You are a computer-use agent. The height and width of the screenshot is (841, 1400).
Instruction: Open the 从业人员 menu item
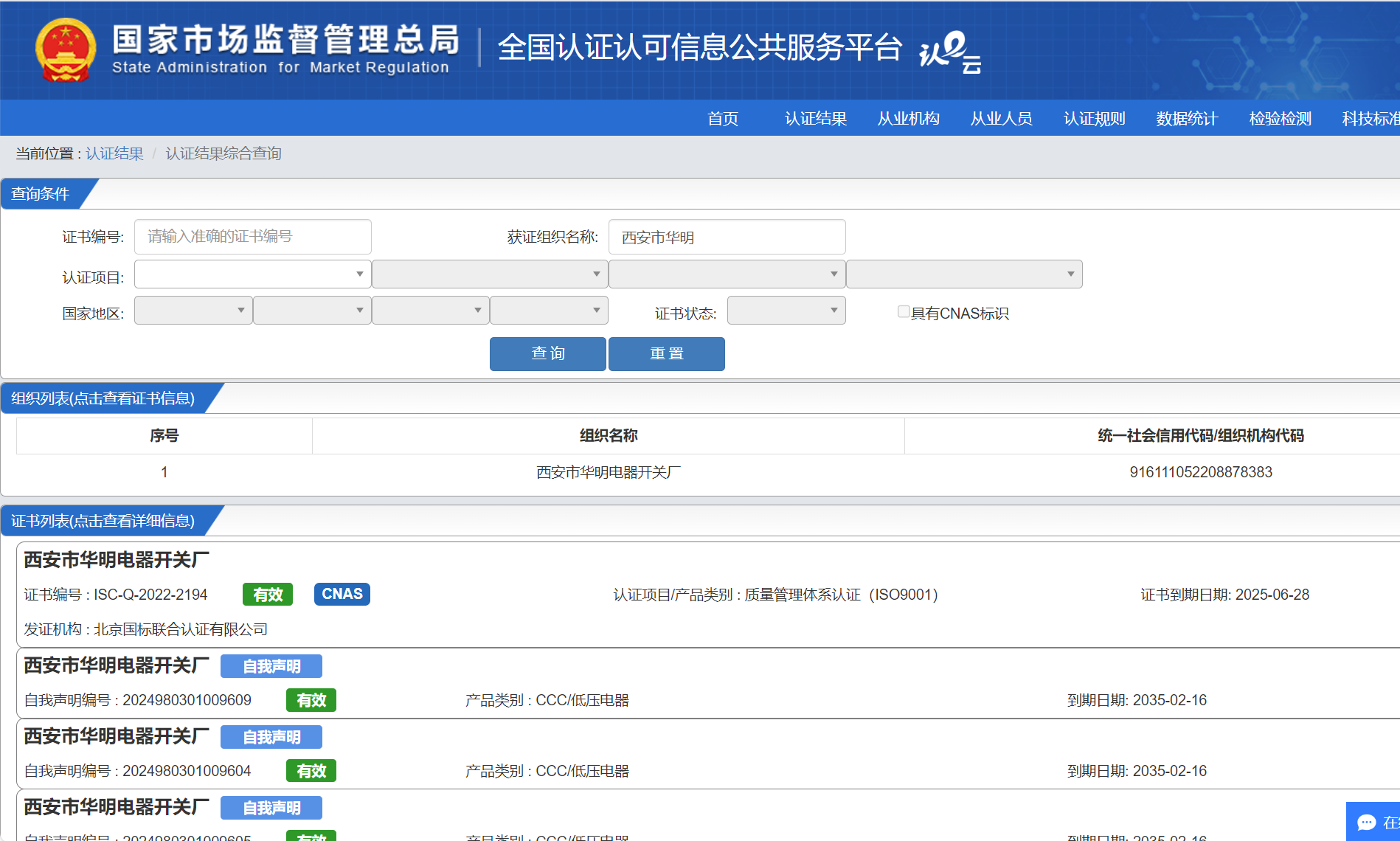coord(1002,119)
